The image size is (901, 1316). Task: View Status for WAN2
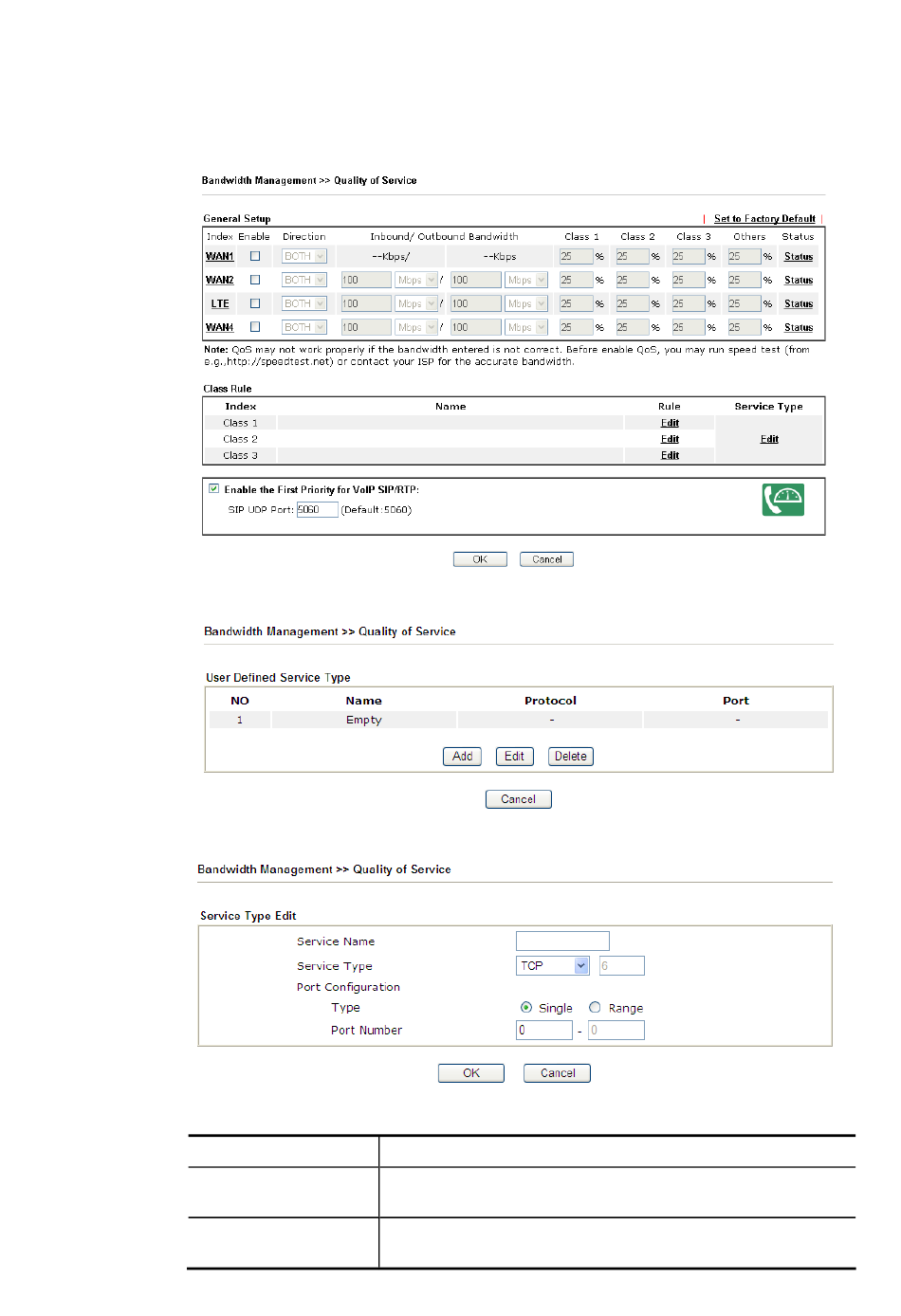799,281
